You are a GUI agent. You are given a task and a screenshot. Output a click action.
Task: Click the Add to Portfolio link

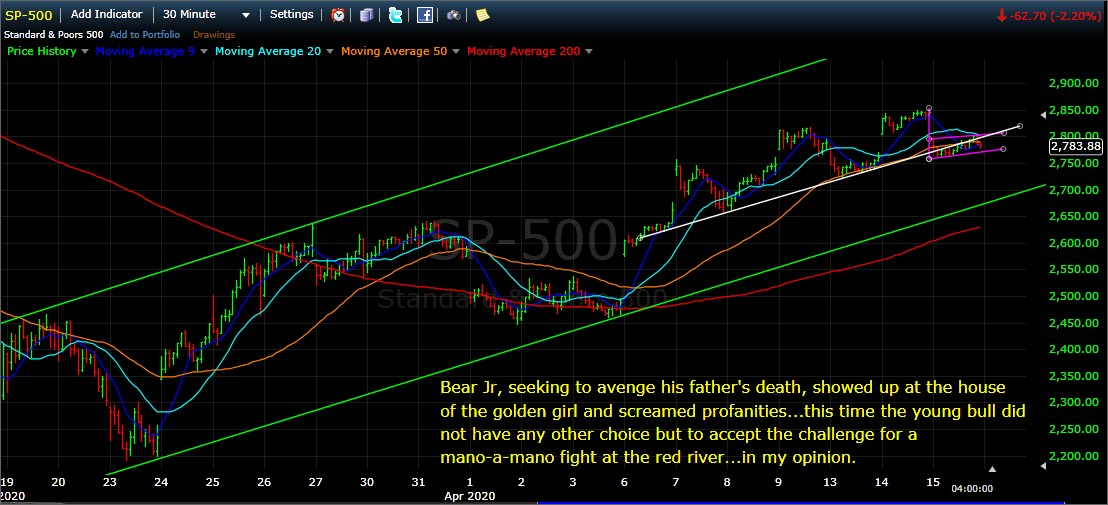[x=146, y=34]
